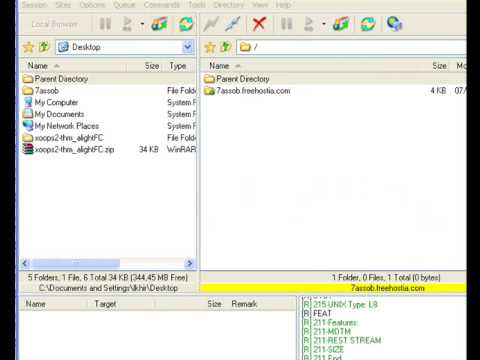
Task: Click the remote path input field
Action: (352, 47)
